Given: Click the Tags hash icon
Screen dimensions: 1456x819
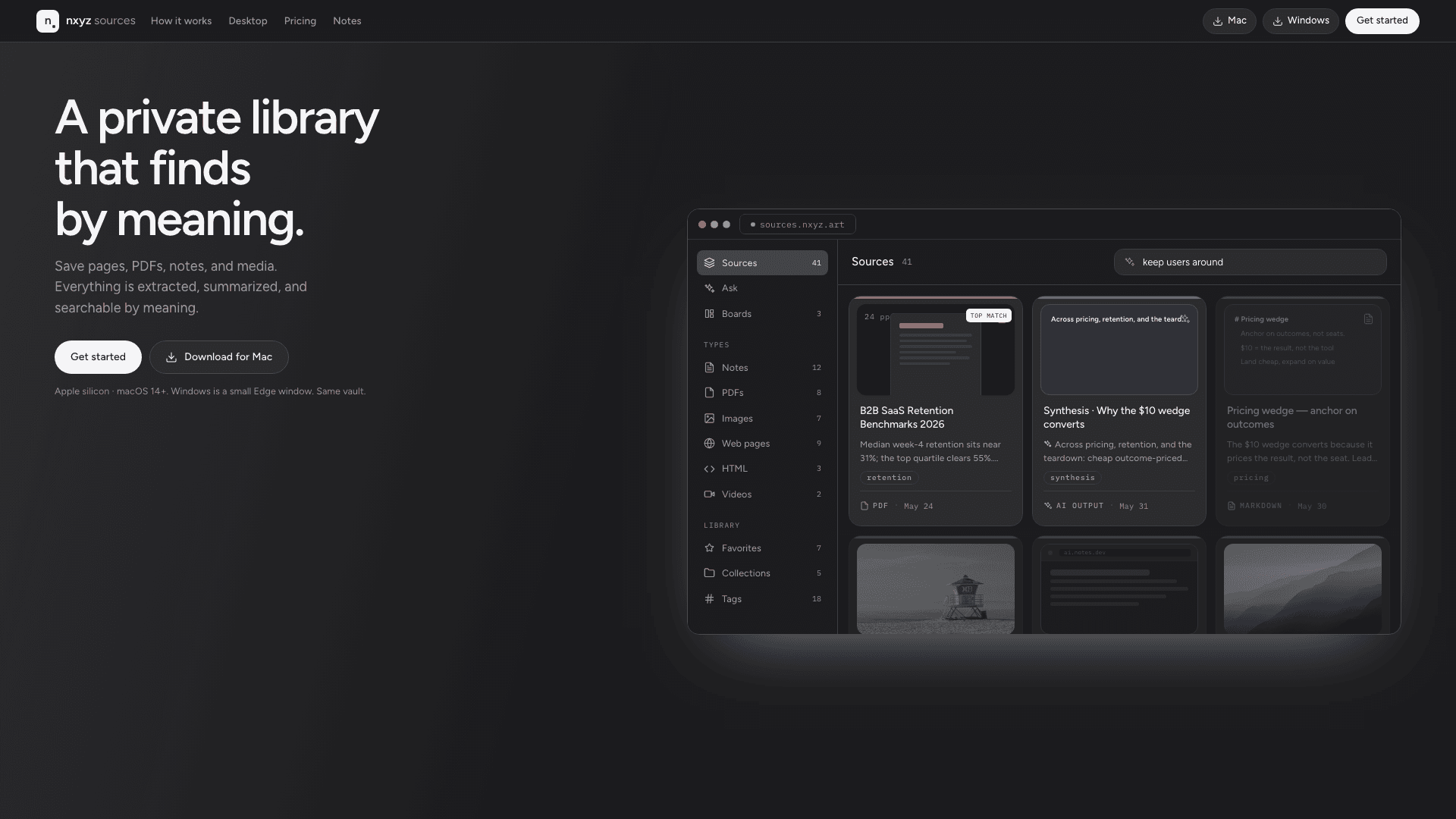Looking at the screenshot, I should pyautogui.click(x=710, y=599).
